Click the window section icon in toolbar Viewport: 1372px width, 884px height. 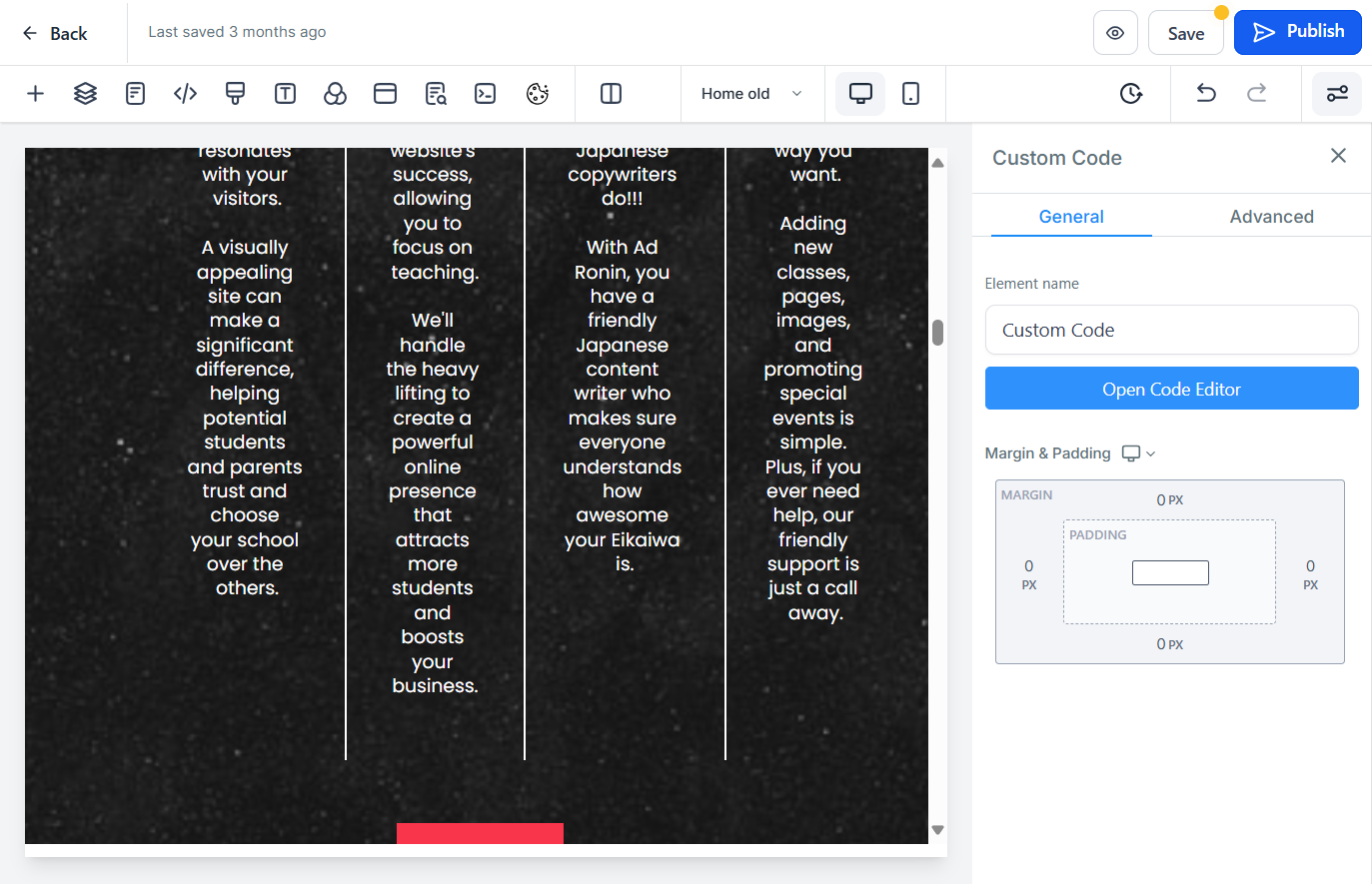tap(385, 94)
